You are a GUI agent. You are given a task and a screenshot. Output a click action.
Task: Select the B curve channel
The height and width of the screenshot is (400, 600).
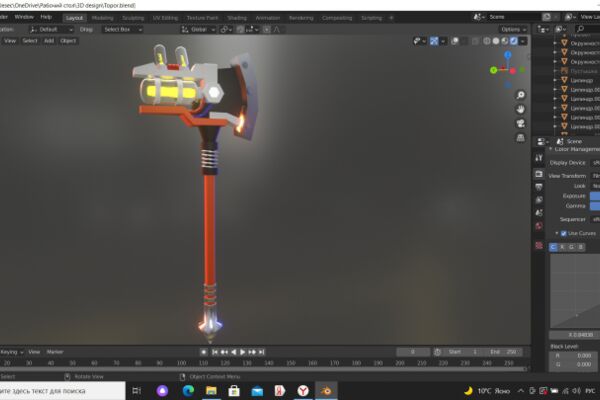pos(580,247)
